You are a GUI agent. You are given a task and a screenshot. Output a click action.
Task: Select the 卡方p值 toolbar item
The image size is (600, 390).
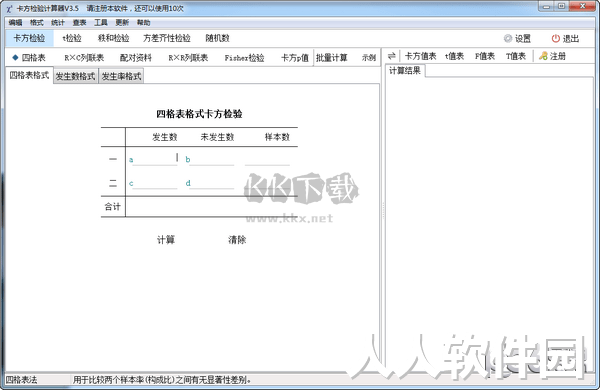[x=295, y=58]
